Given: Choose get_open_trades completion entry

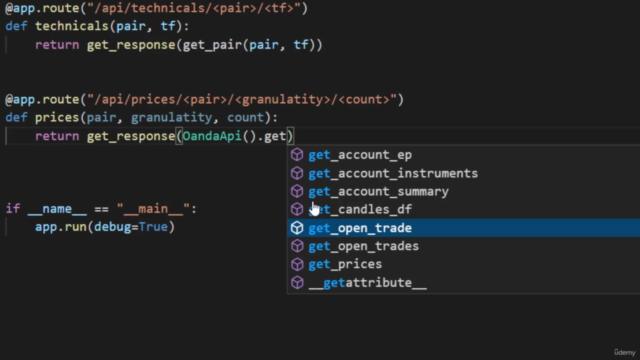Looking at the screenshot, I should [x=464, y=246].
